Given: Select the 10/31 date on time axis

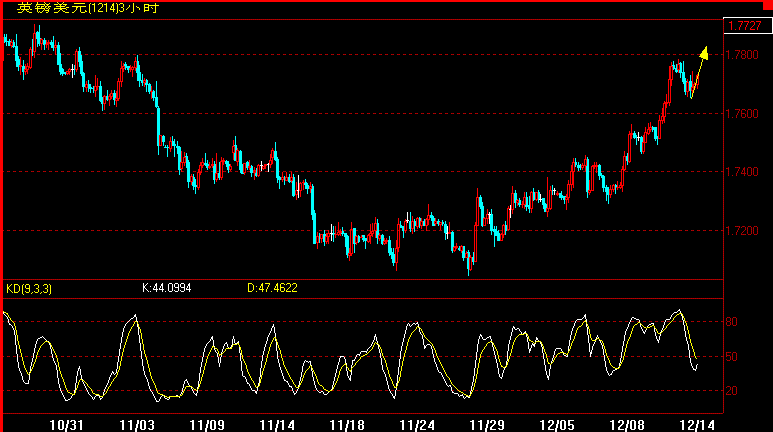Looking at the screenshot, I should pos(67,425).
